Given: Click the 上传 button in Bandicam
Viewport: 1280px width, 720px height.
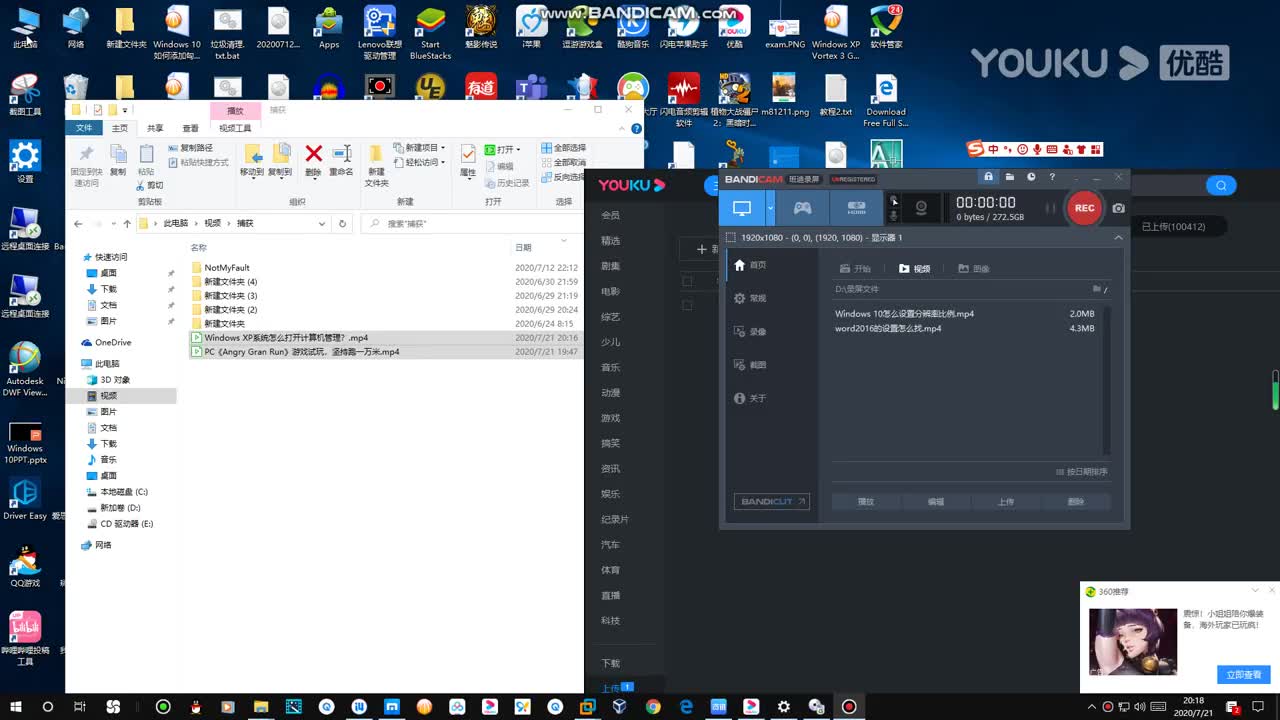Looking at the screenshot, I should (1006, 502).
